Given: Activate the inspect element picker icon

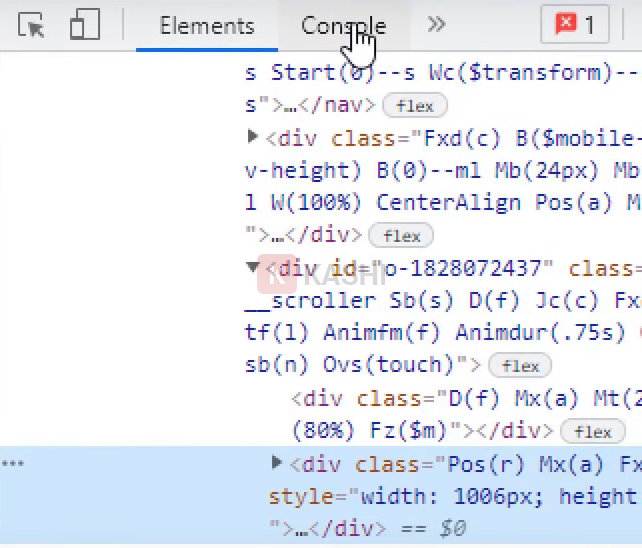Looking at the screenshot, I should [32, 26].
